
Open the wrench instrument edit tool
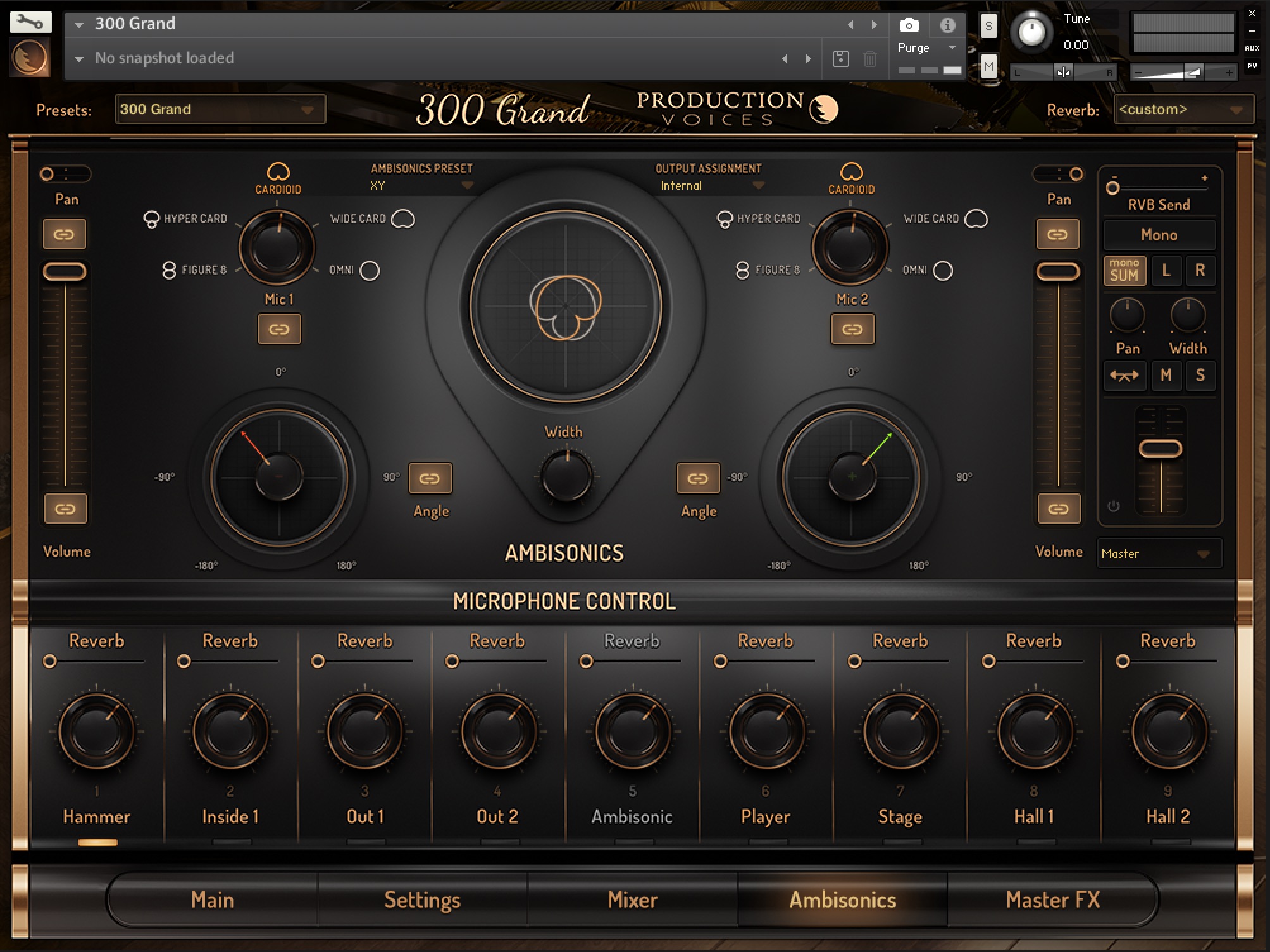click(x=30, y=23)
